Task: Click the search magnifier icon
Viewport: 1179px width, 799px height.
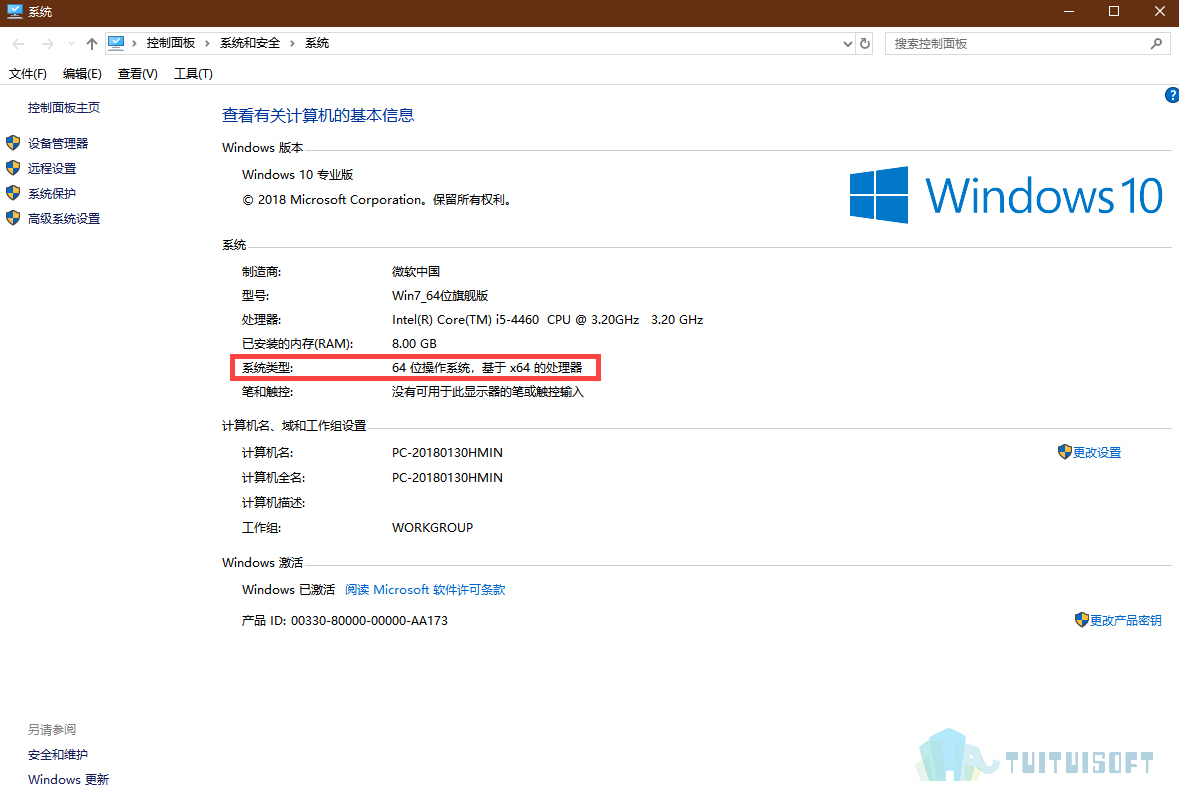Action: pyautogui.click(x=1156, y=44)
